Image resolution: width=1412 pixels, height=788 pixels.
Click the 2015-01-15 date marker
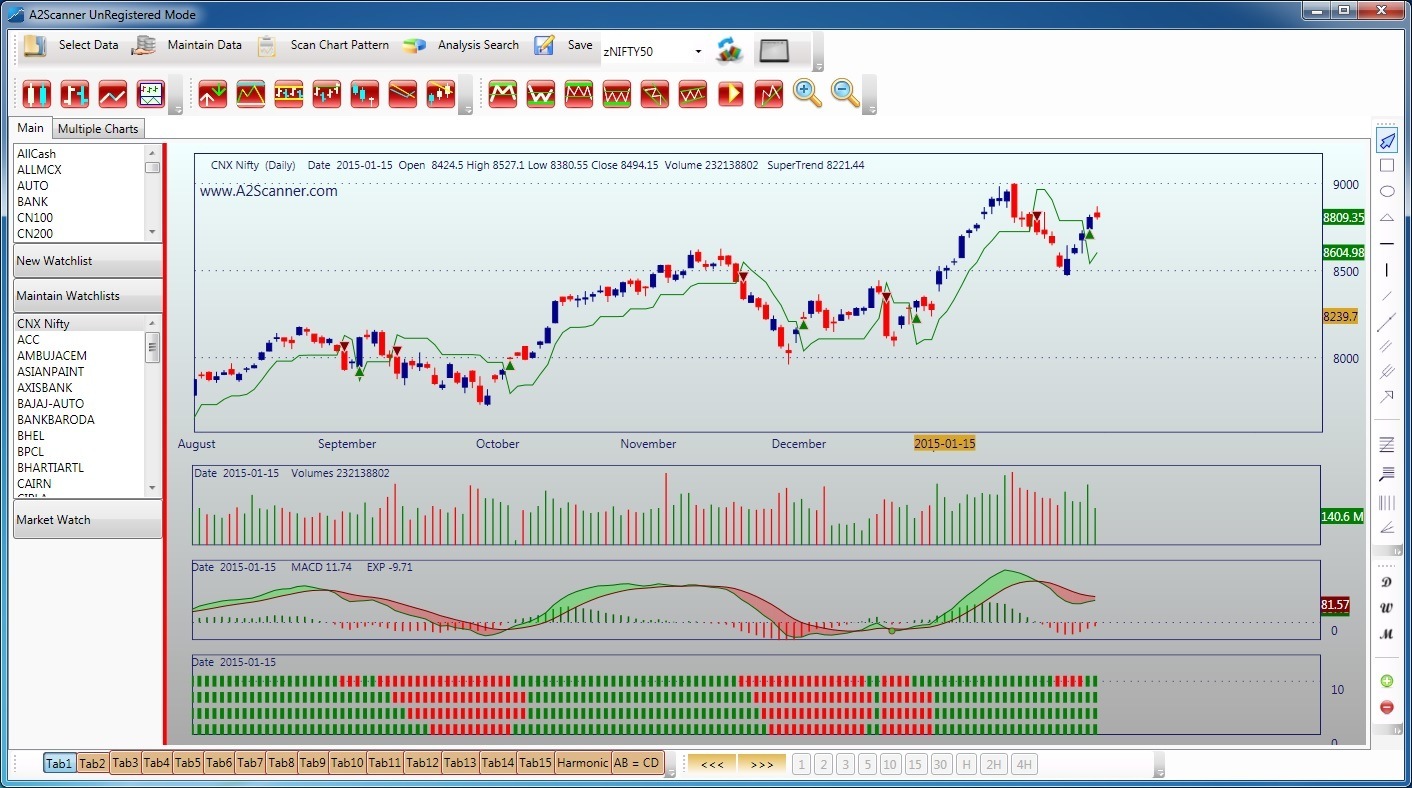click(x=944, y=443)
